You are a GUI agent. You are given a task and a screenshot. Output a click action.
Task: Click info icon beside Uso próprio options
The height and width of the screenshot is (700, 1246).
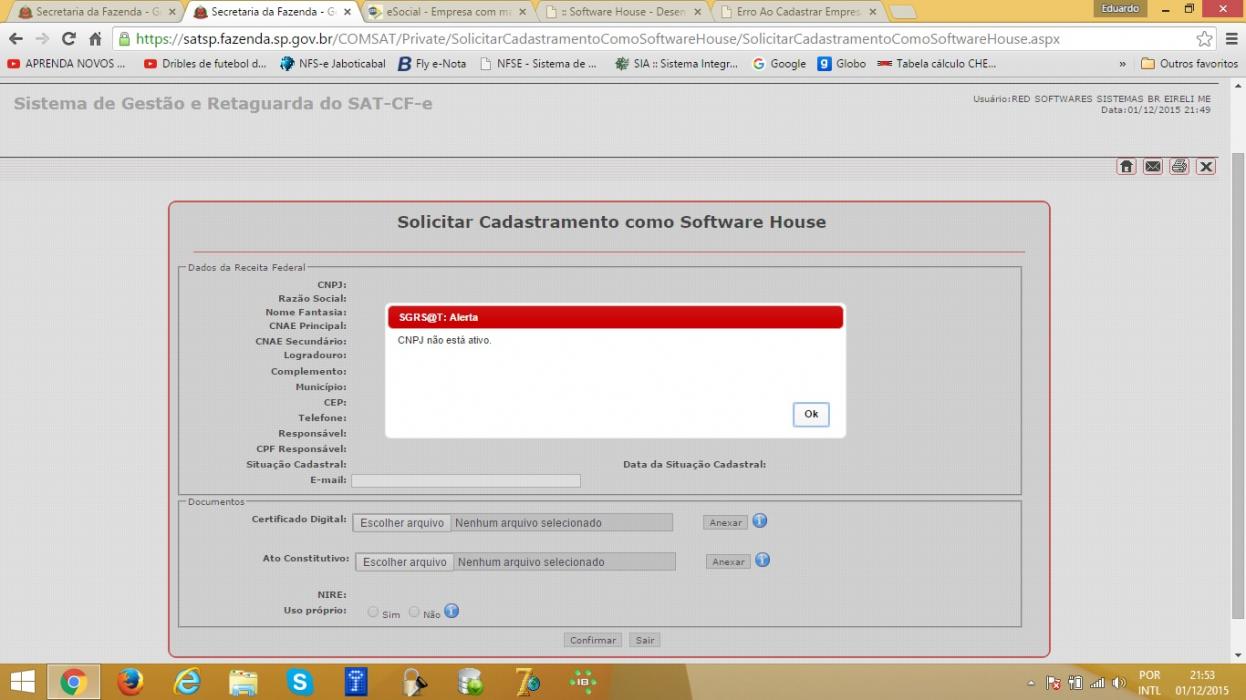point(451,611)
